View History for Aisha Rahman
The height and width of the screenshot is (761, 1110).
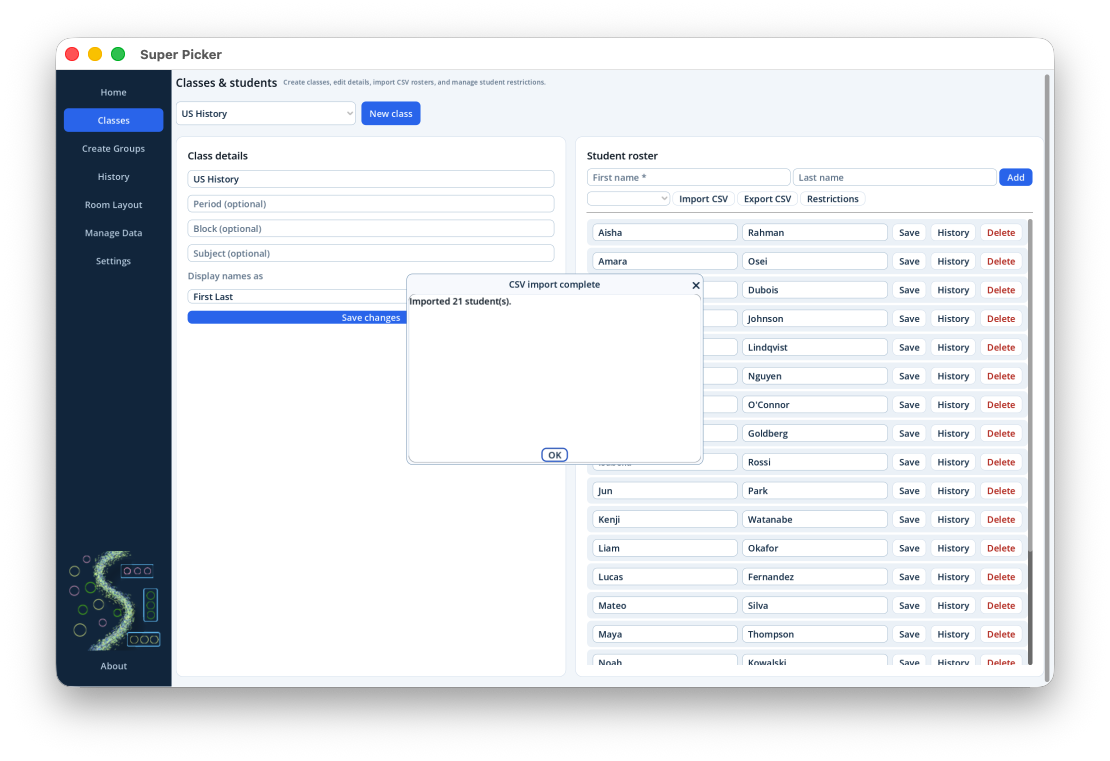coord(953,233)
